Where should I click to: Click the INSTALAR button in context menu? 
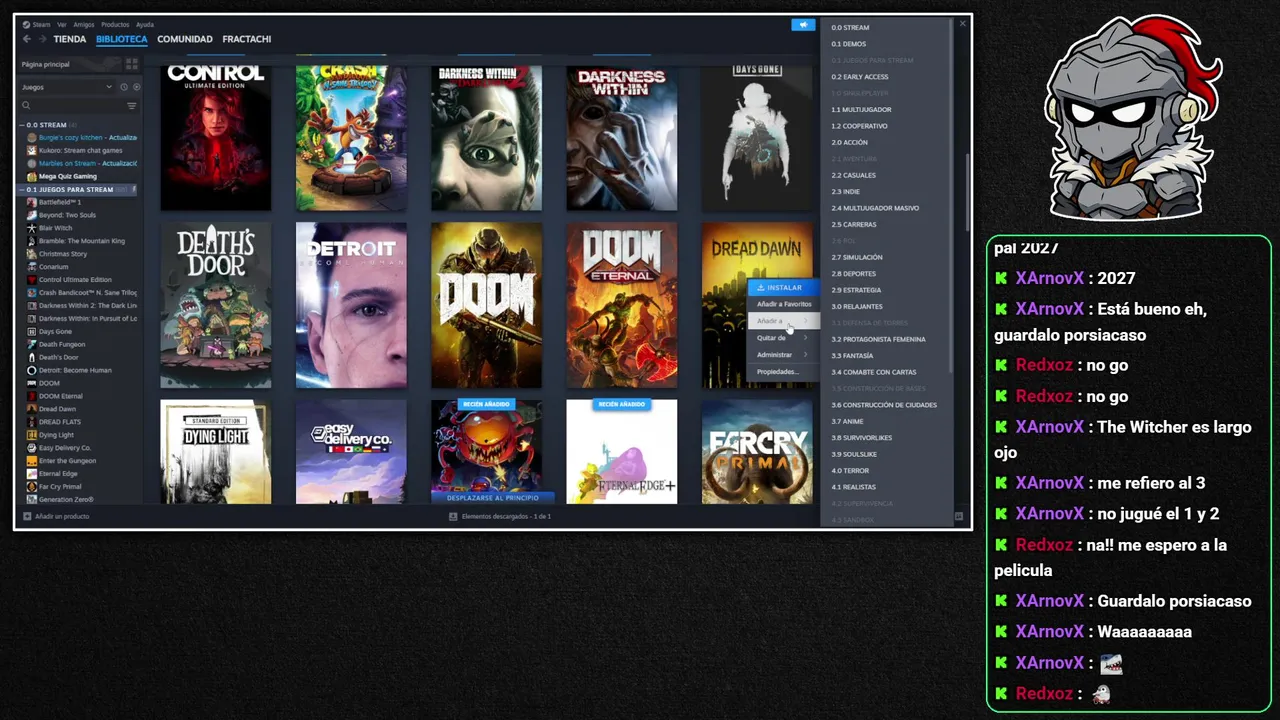(783, 288)
